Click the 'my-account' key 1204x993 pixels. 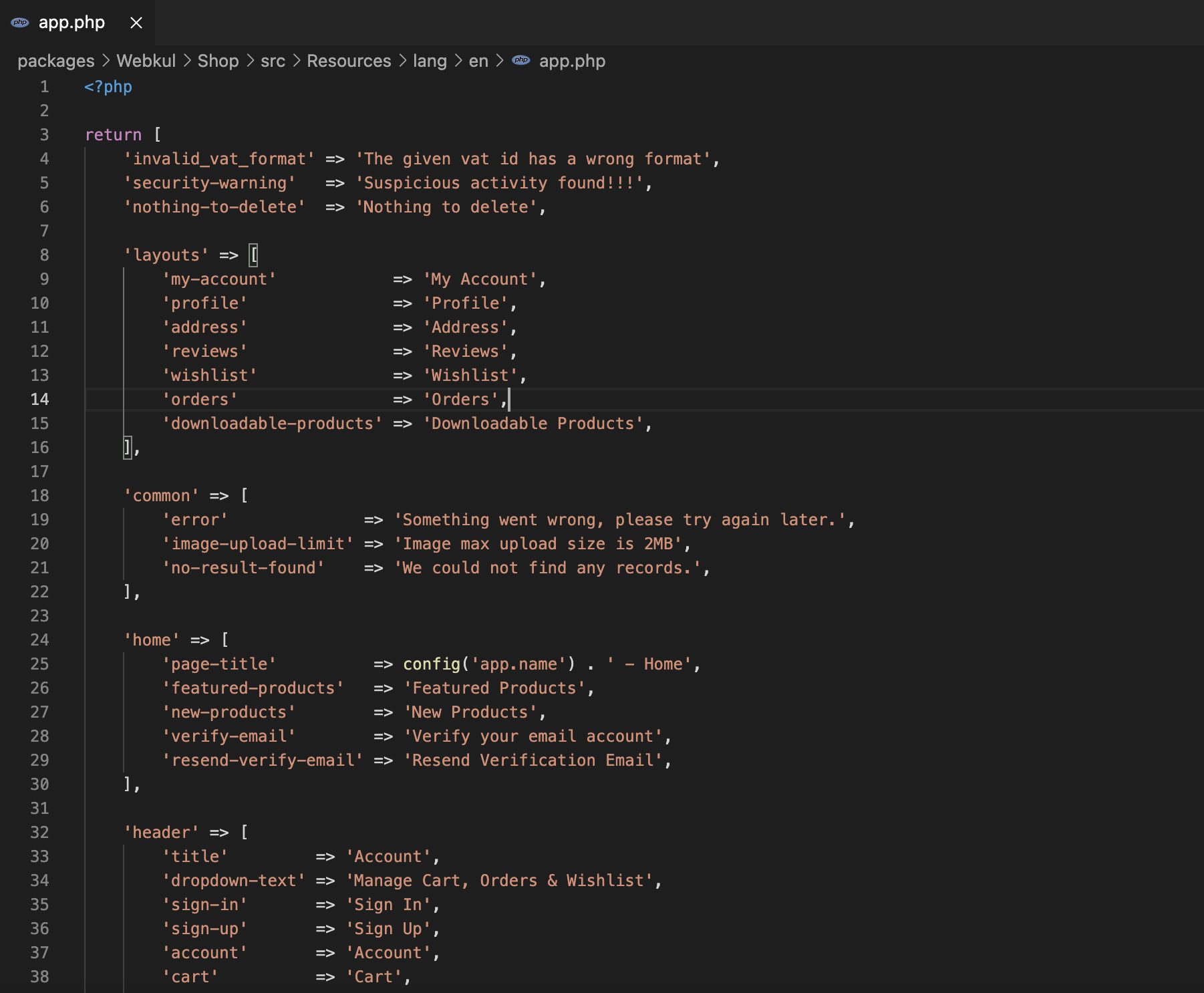click(x=219, y=279)
